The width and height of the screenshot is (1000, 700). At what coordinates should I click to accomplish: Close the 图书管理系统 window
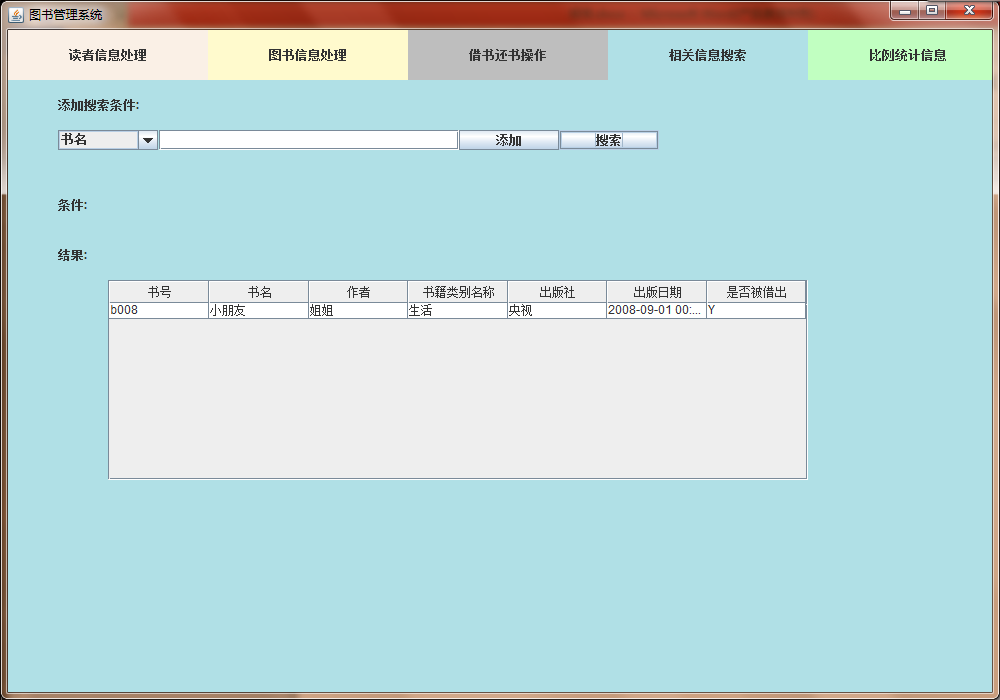969,10
